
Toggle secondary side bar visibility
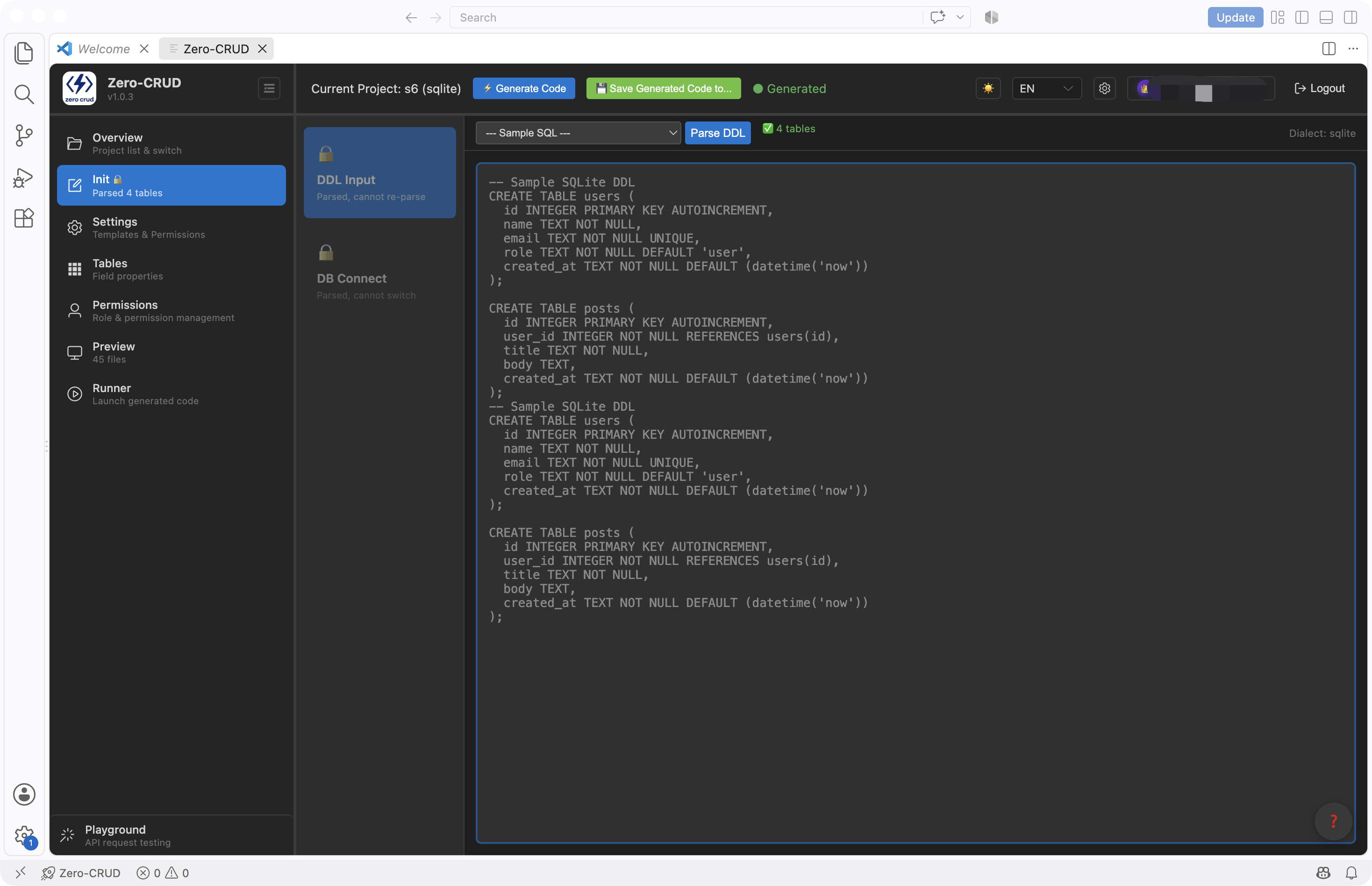tap(1350, 18)
